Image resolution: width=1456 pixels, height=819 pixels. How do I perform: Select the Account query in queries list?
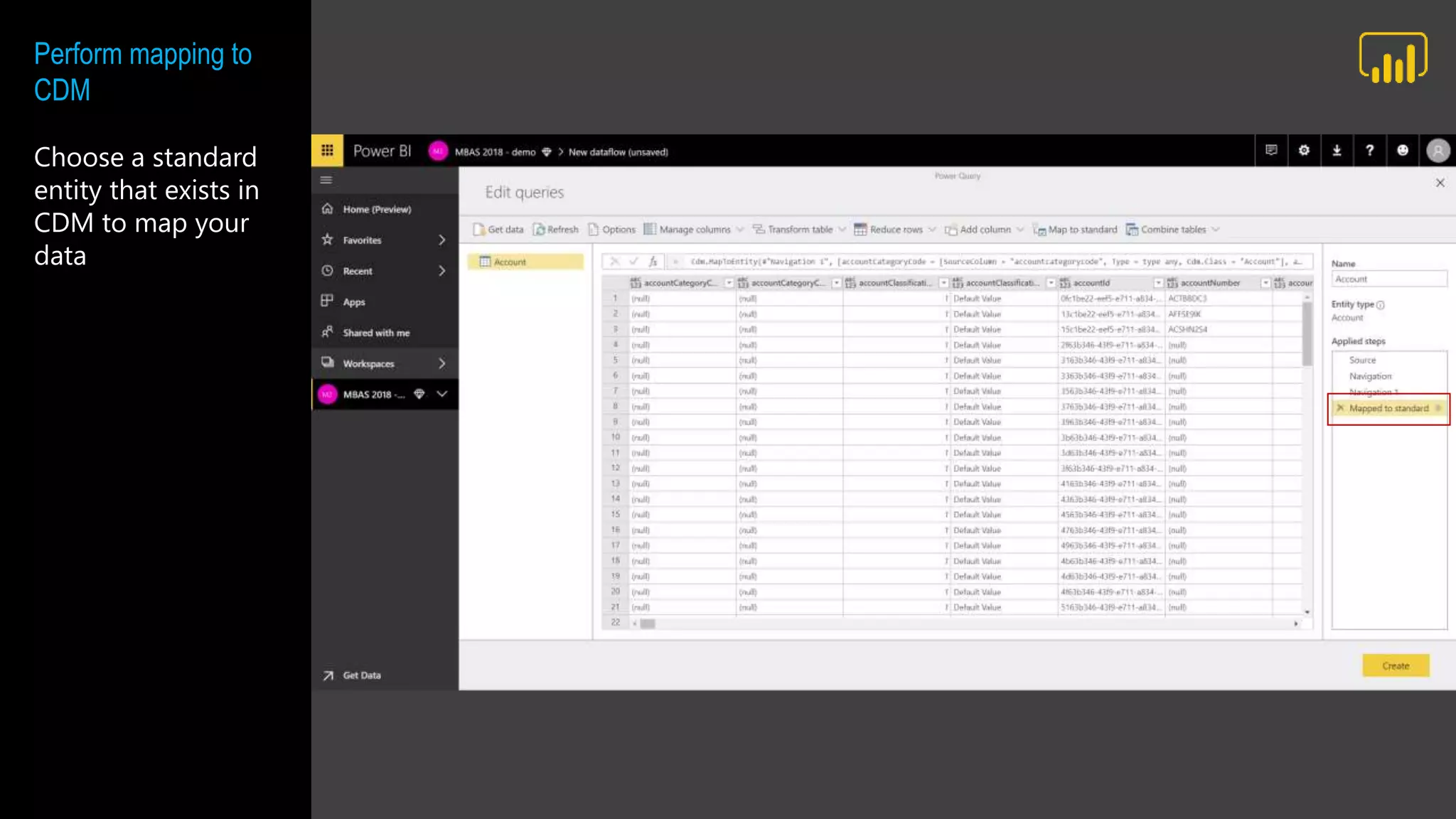coord(525,262)
